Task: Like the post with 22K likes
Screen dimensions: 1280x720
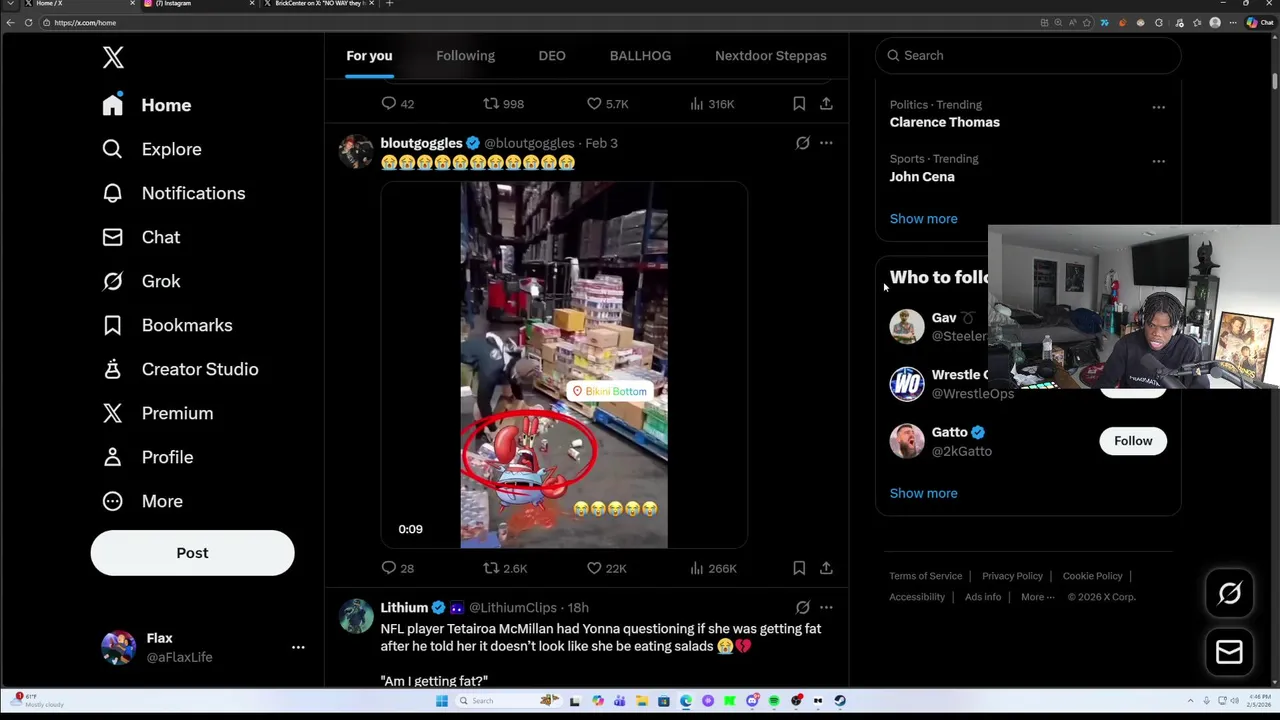Action: click(606, 568)
